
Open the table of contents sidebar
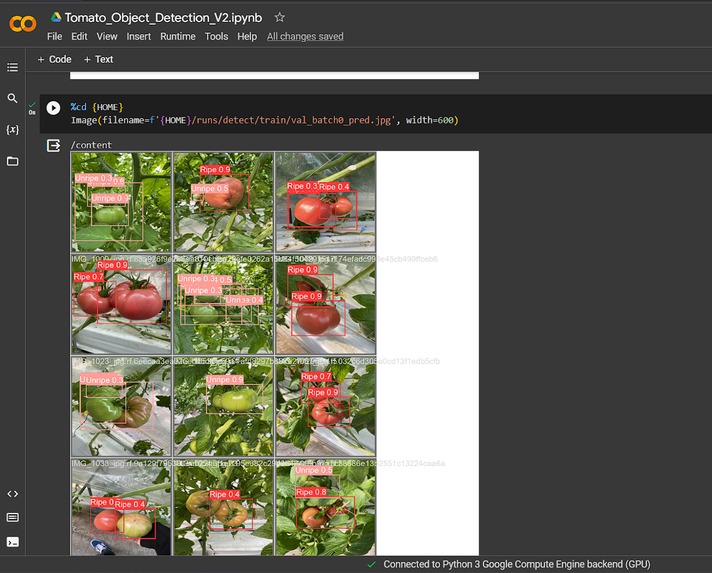coord(12,67)
